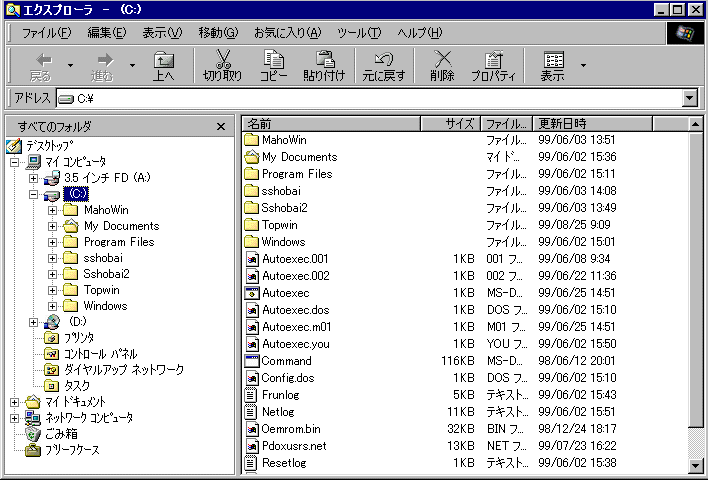Select Topwin folder in the tree

click(x=102, y=290)
